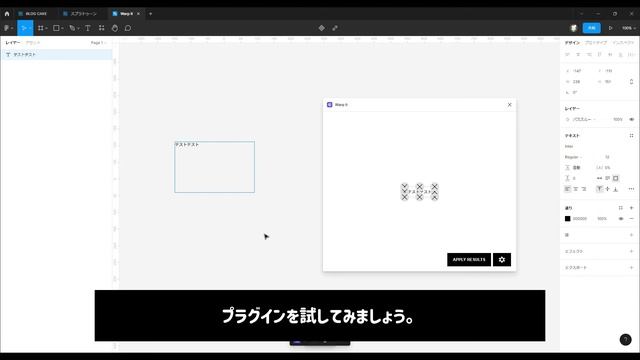Click the bottom-right warp handle in plugin

(434, 198)
